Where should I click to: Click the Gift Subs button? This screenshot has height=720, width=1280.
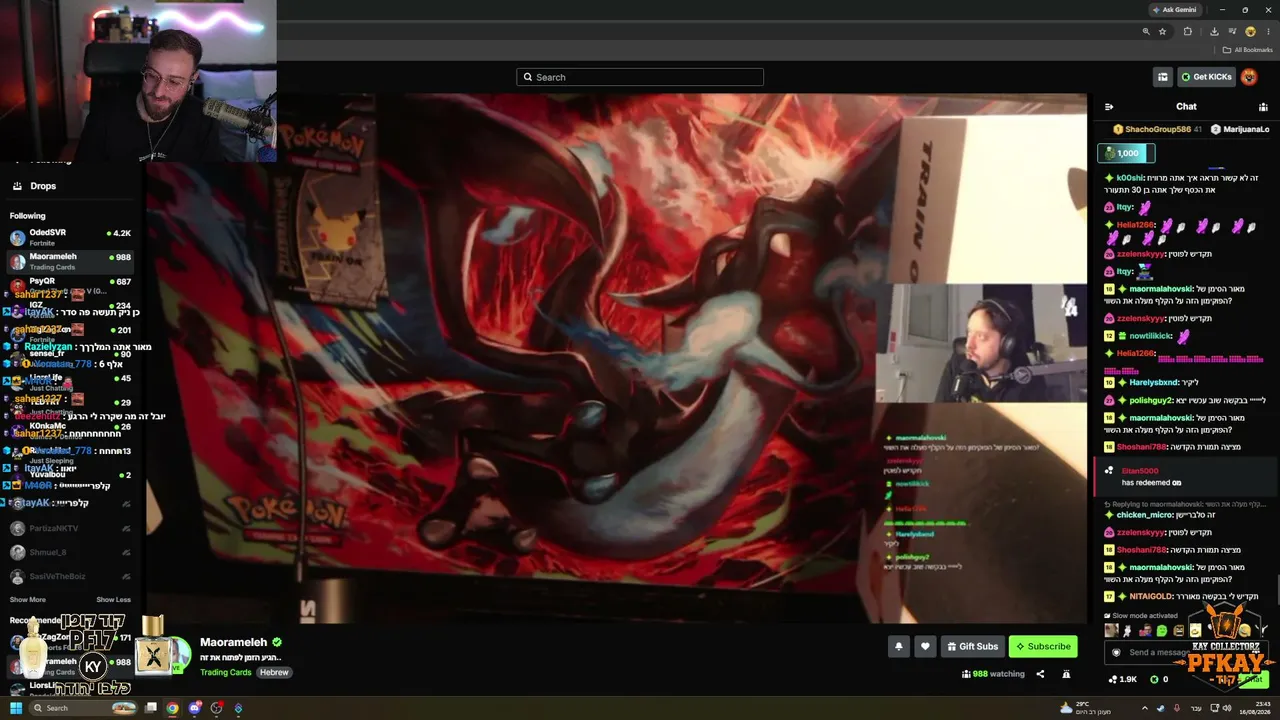point(972,646)
